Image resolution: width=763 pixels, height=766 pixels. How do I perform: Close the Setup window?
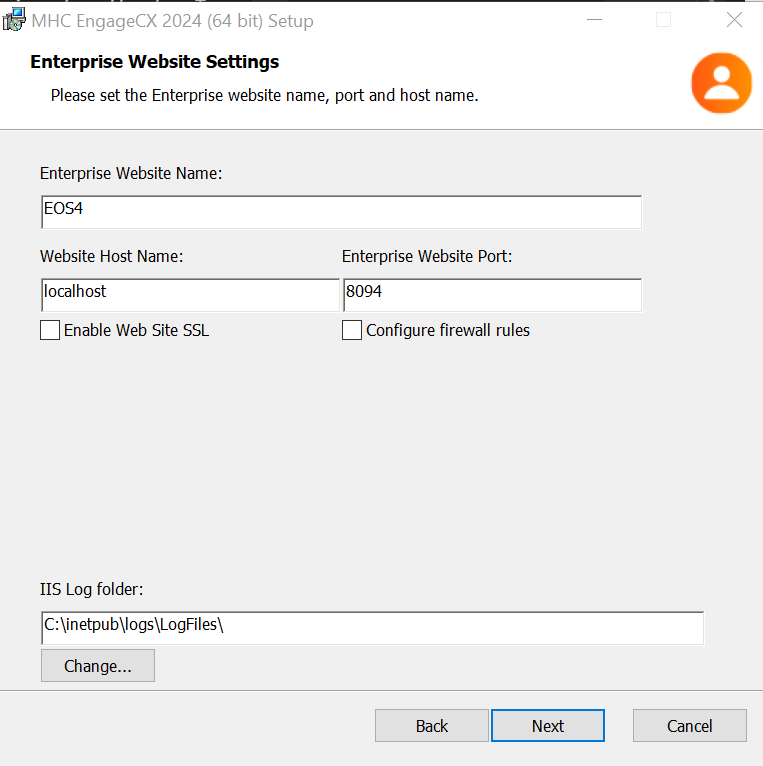pyautogui.click(x=734, y=20)
